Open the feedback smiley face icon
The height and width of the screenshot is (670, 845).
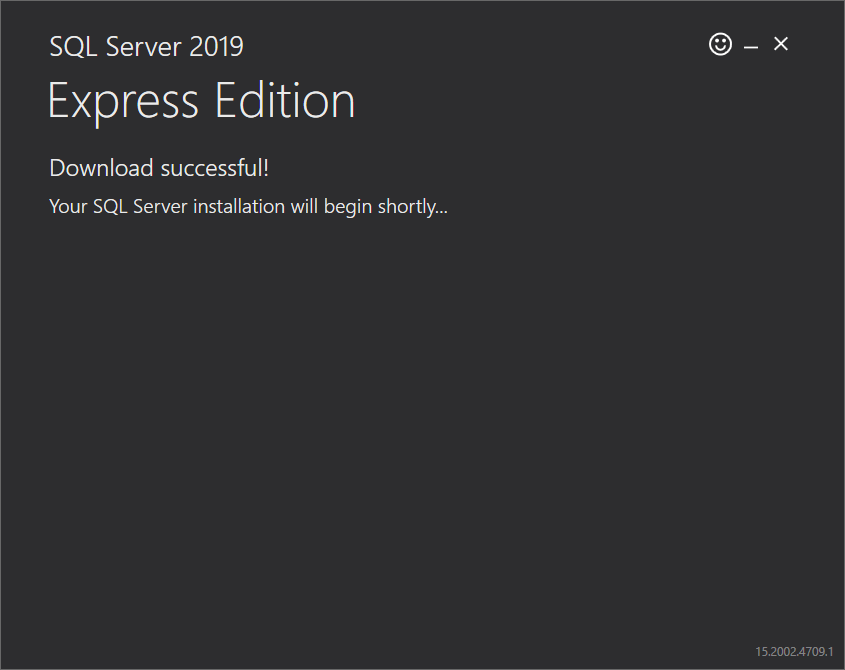(x=720, y=44)
